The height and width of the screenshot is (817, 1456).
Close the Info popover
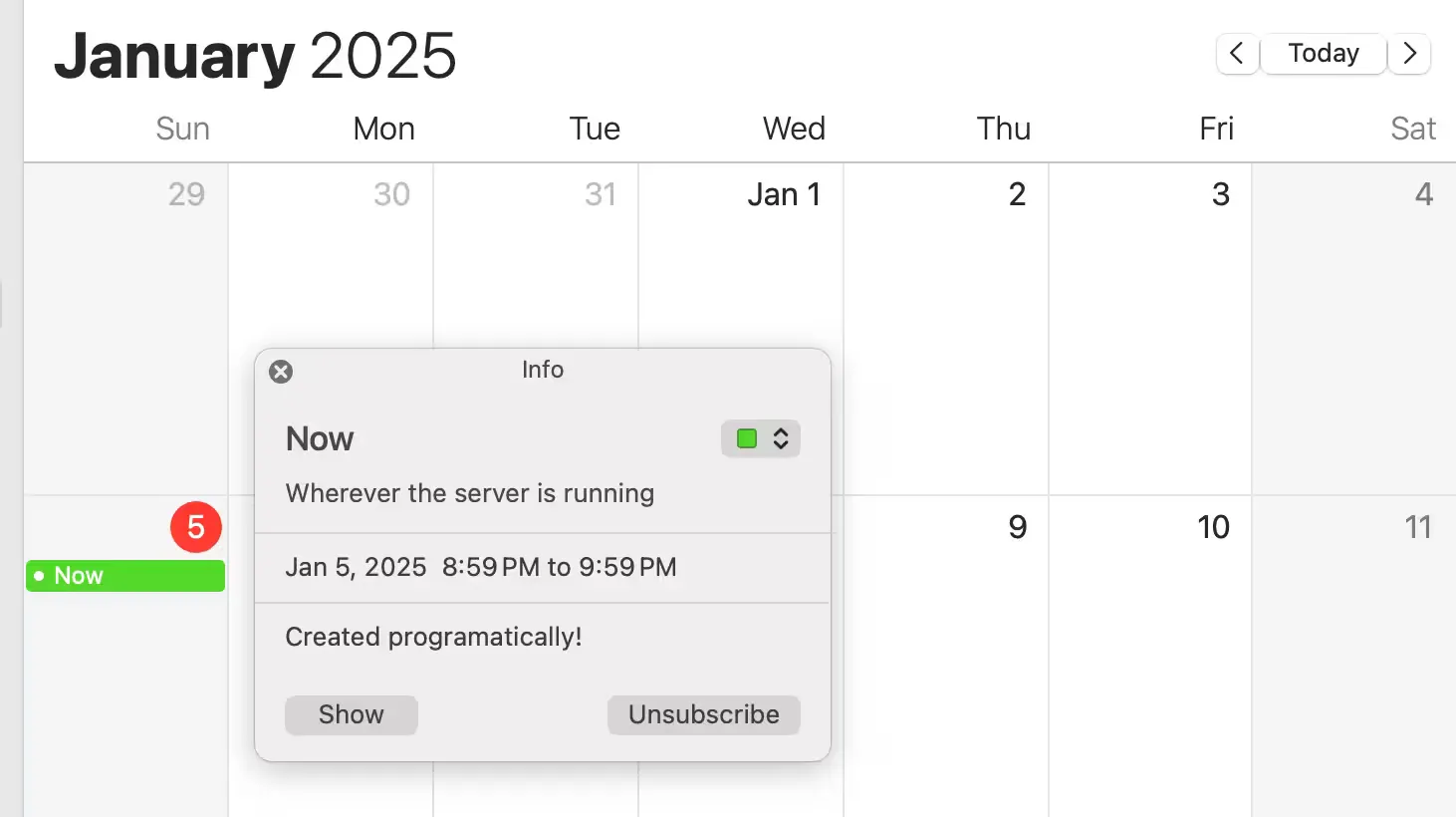click(x=280, y=371)
